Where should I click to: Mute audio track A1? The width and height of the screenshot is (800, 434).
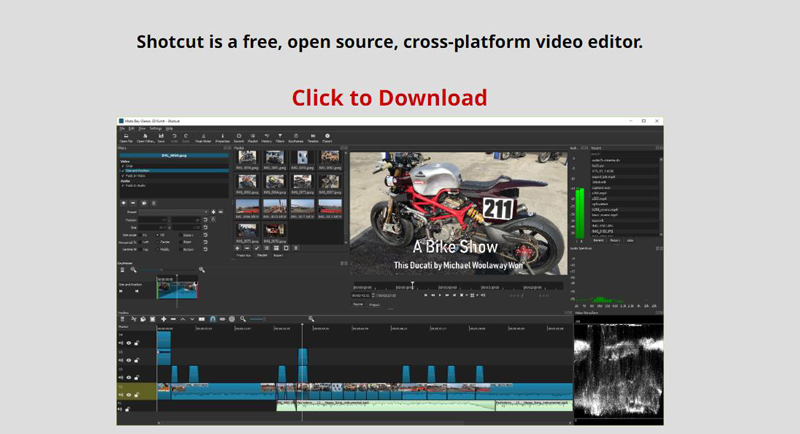pyautogui.click(x=120, y=409)
